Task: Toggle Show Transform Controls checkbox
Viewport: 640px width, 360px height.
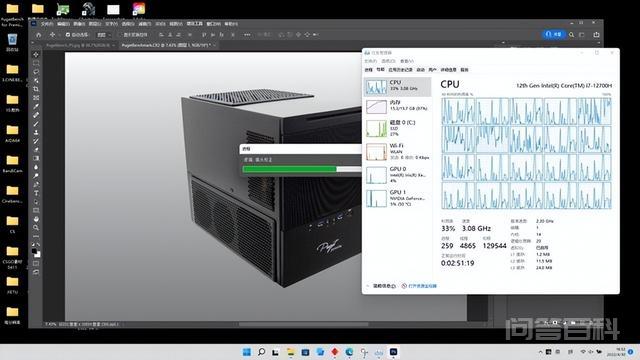Action: coord(120,35)
